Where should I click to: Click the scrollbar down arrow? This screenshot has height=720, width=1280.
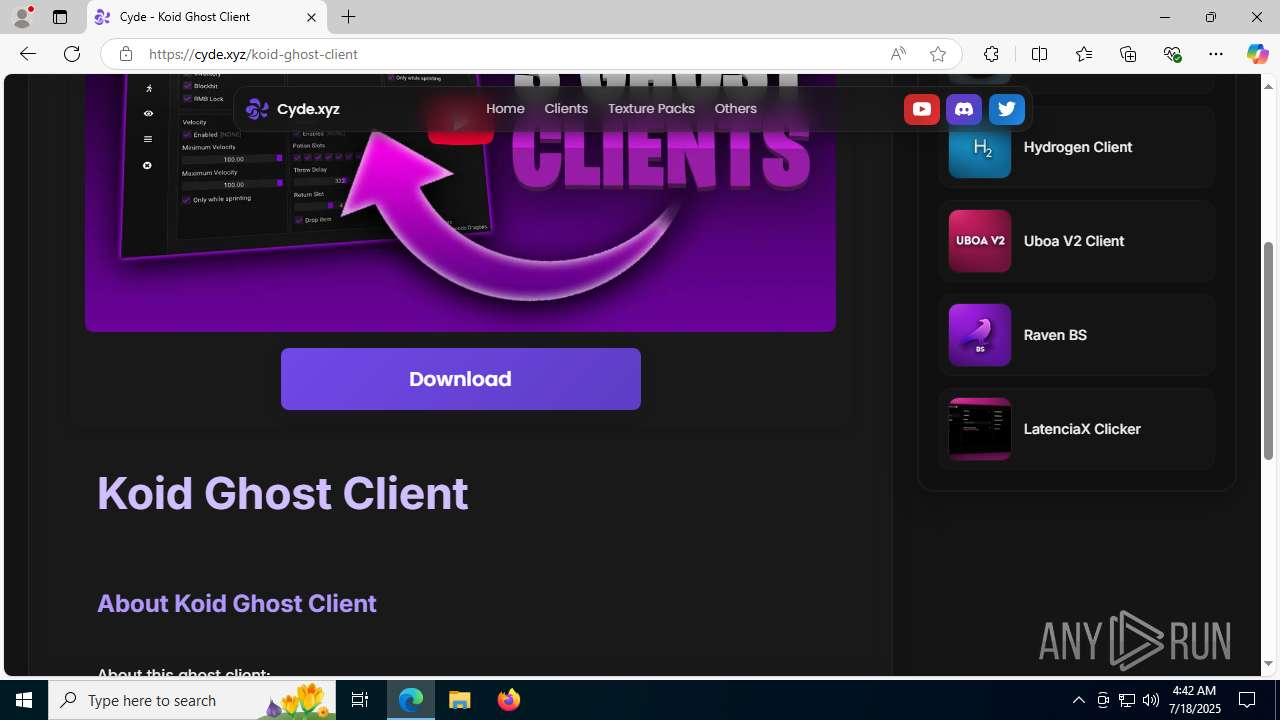click(1269, 664)
